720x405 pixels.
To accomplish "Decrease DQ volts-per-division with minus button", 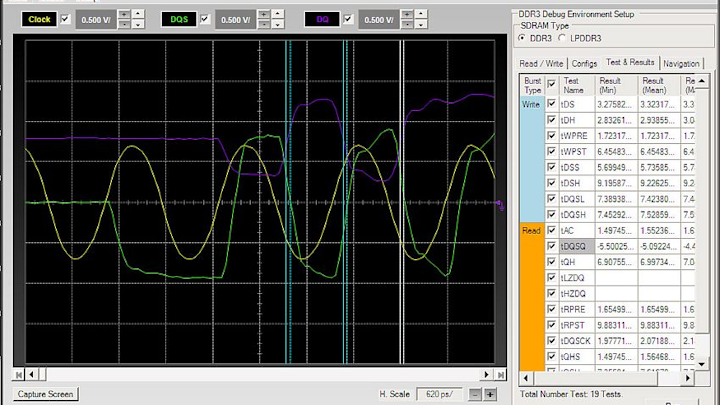I will tap(407, 24).
